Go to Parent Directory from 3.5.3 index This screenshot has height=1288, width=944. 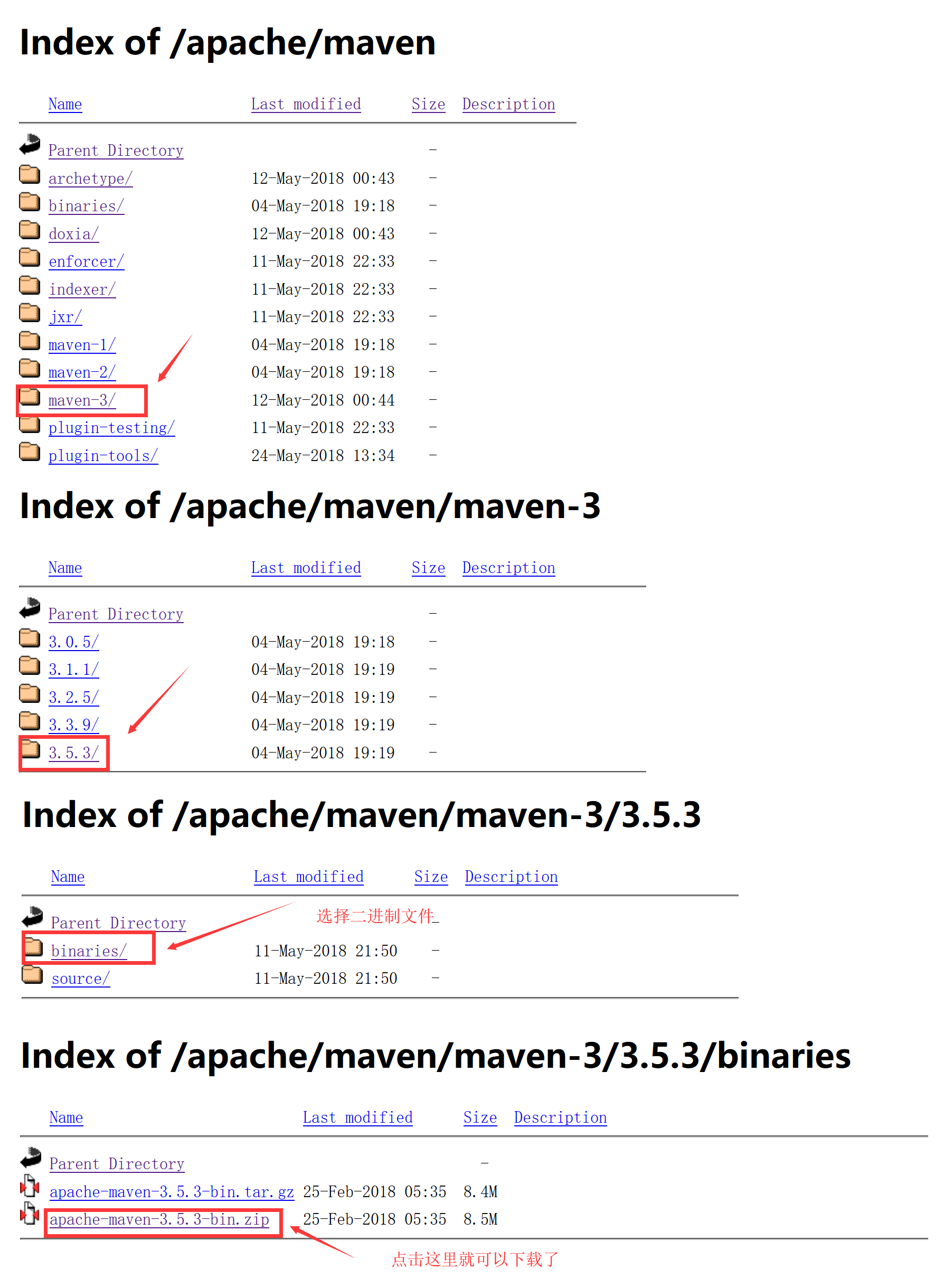pos(118,924)
